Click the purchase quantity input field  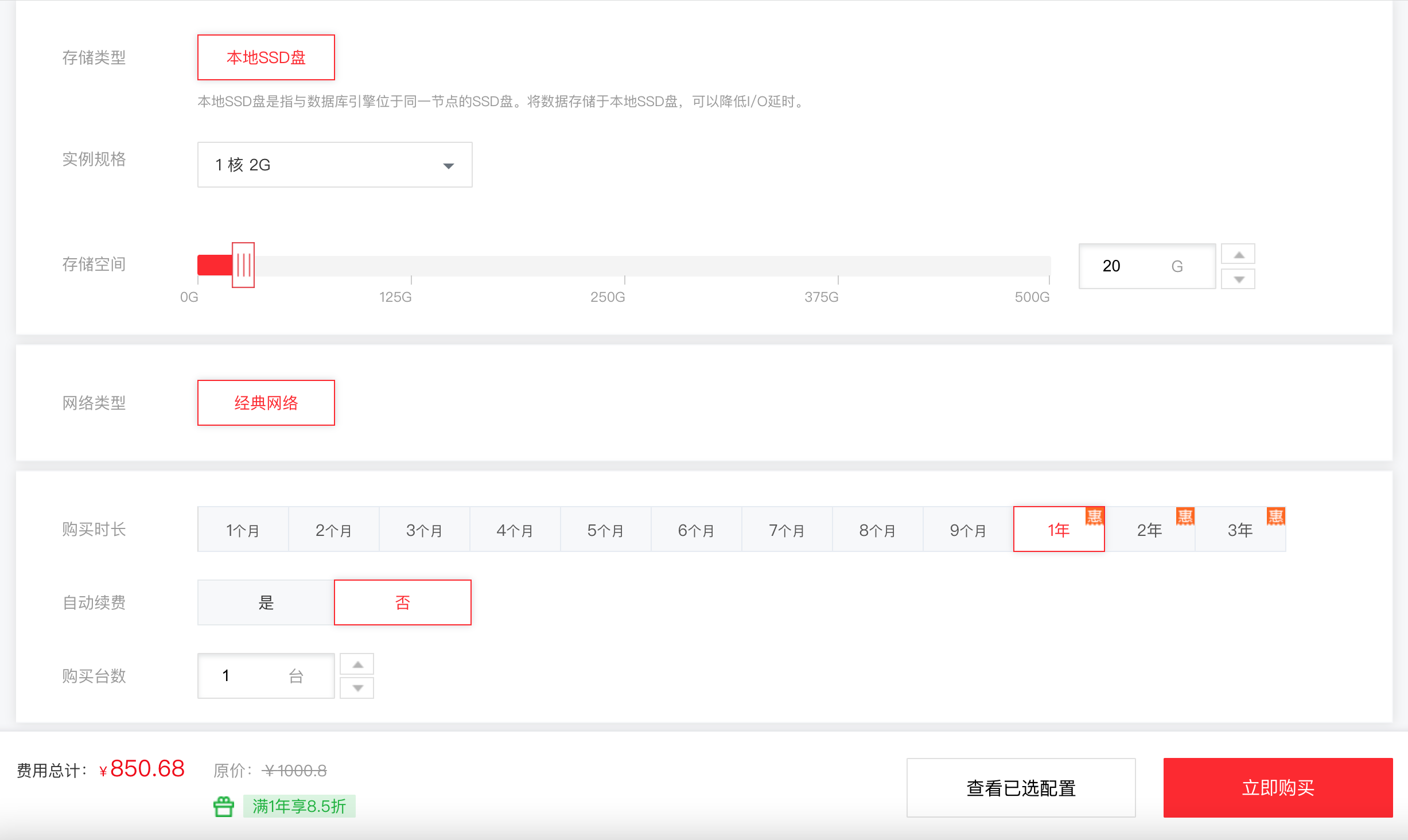click(266, 676)
